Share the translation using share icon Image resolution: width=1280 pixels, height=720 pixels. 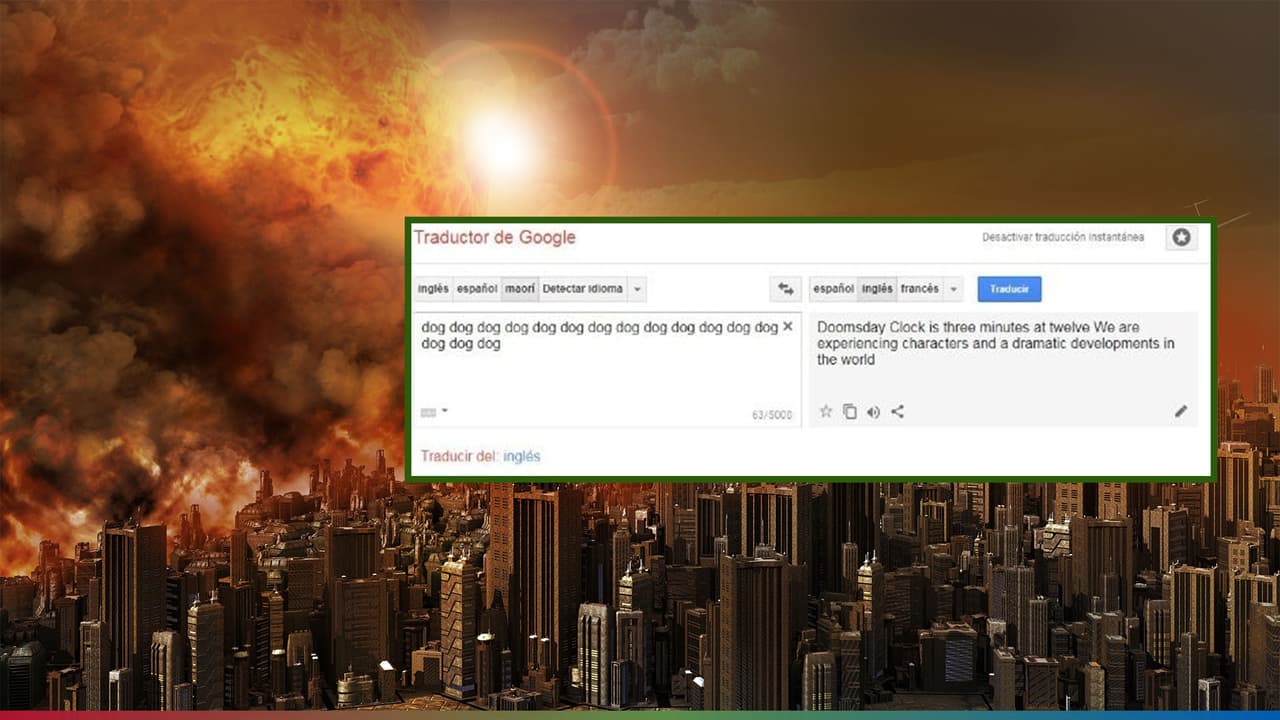(x=897, y=411)
